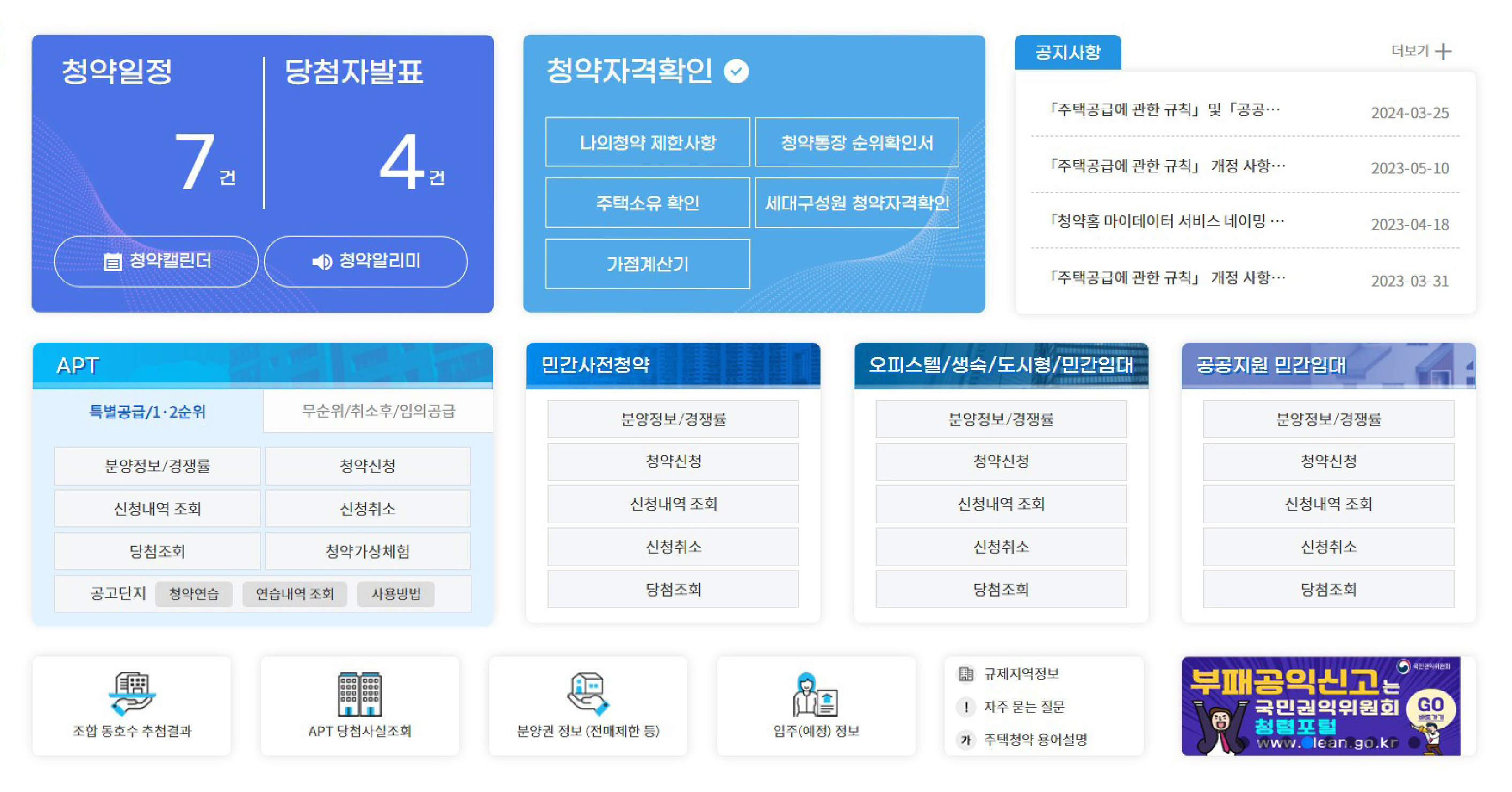Open 분양권 정보 (전매제한 등) icon
Screen dimensions: 1512x792
[588, 693]
